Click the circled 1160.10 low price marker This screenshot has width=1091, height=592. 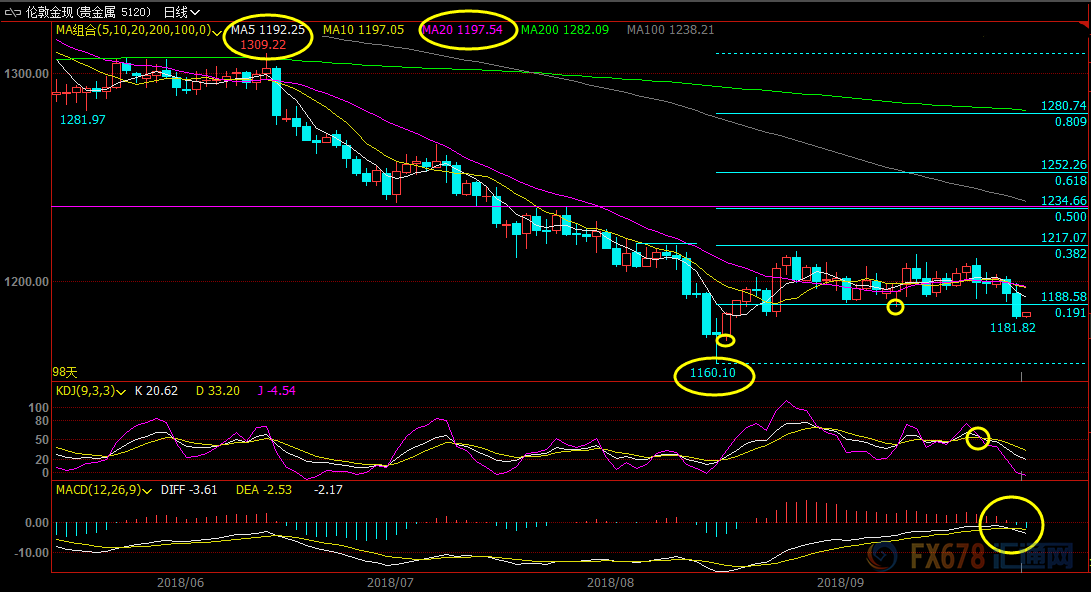[x=713, y=375]
